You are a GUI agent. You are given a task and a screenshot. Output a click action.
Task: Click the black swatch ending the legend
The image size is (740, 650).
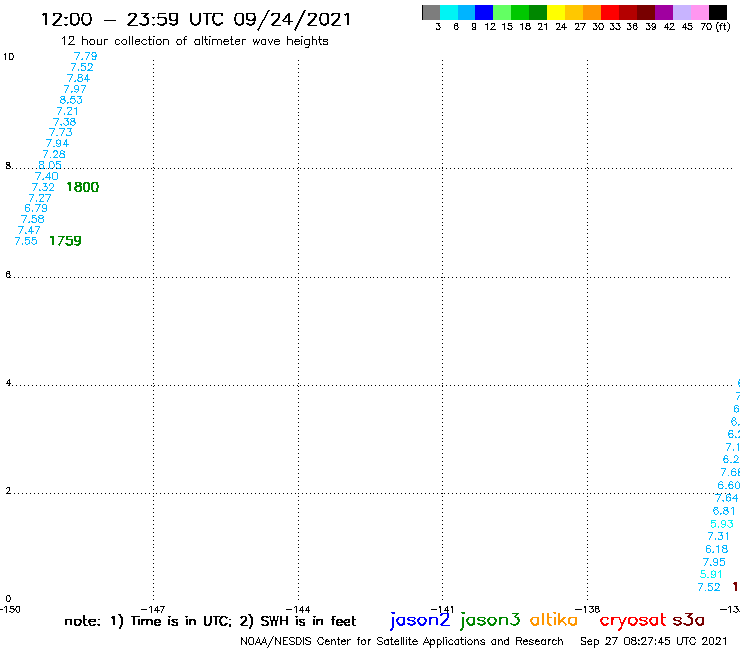pyautogui.click(x=718, y=12)
